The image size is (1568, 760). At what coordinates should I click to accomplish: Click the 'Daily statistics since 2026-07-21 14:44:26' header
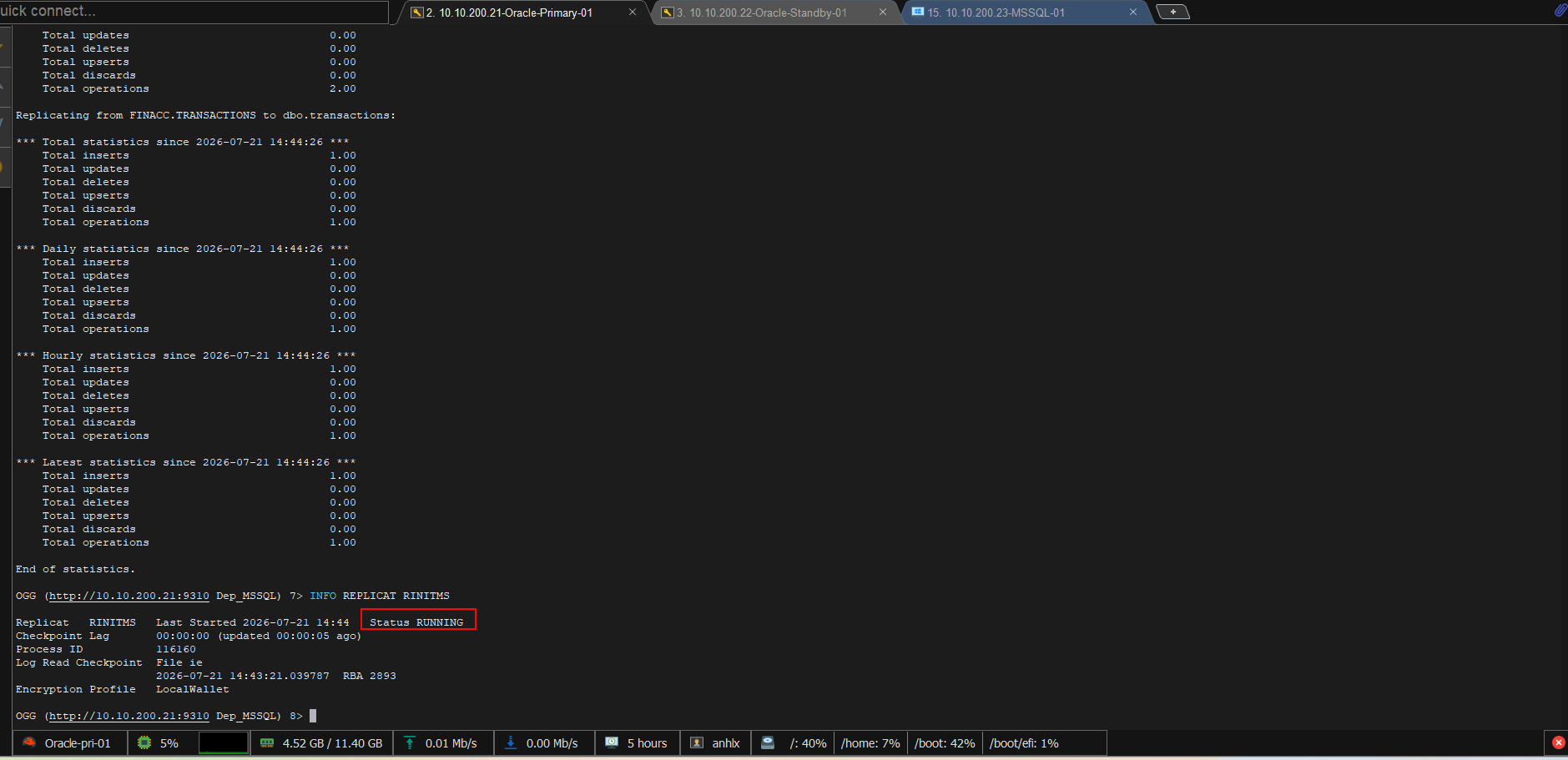tap(183, 249)
